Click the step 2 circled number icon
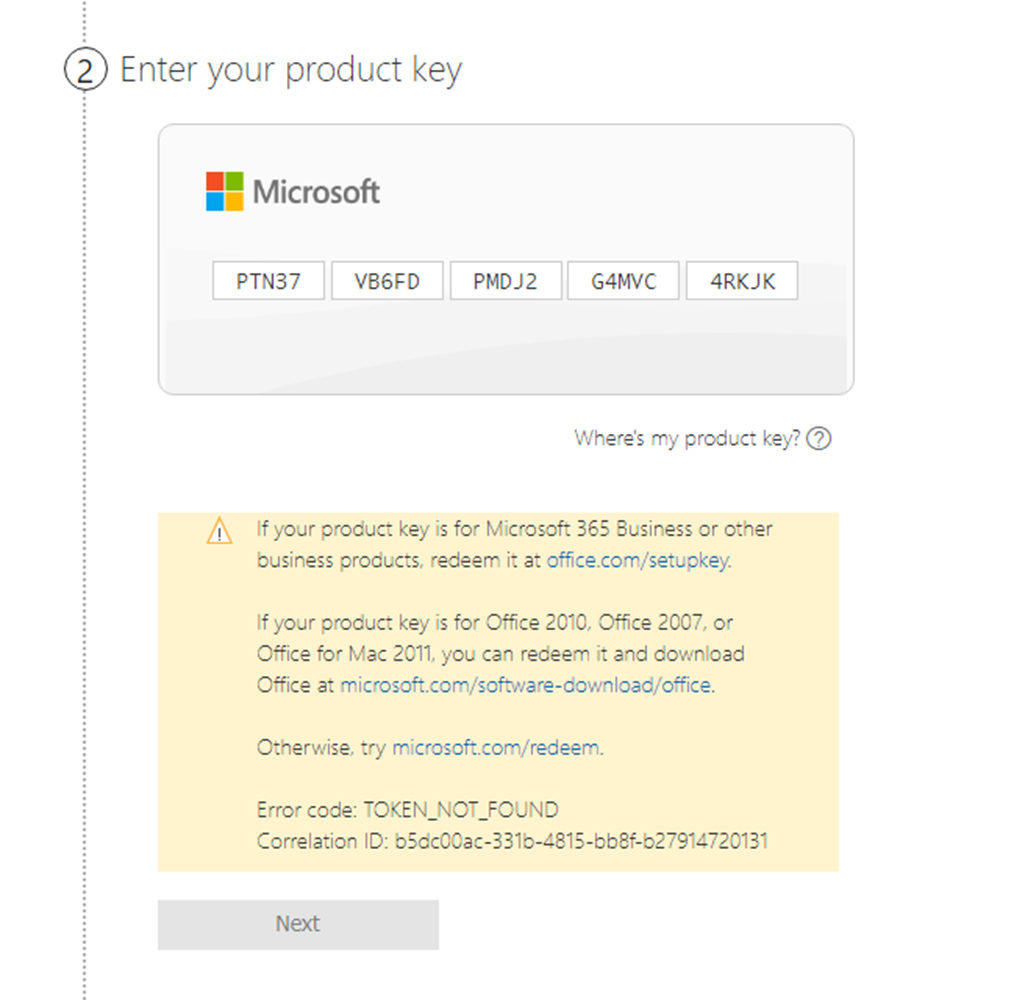Viewport: 1014px width, 1000px height. coord(85,71)
